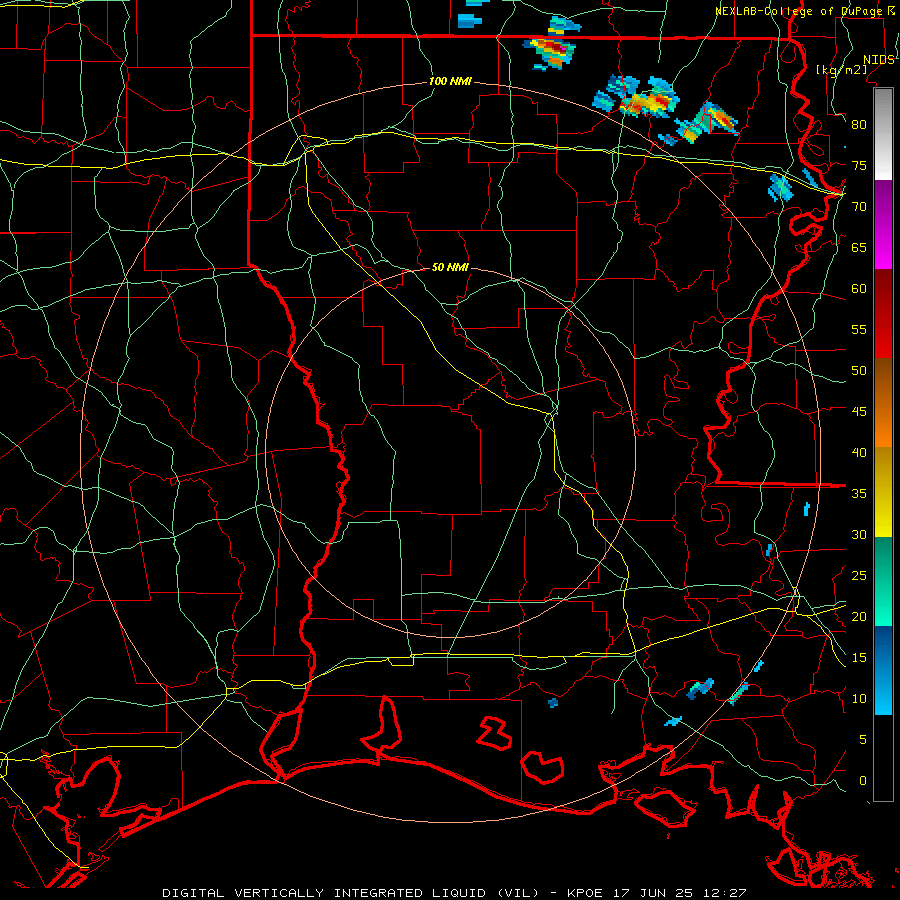Select the yellow segment of the color scale

pos(883,492)
